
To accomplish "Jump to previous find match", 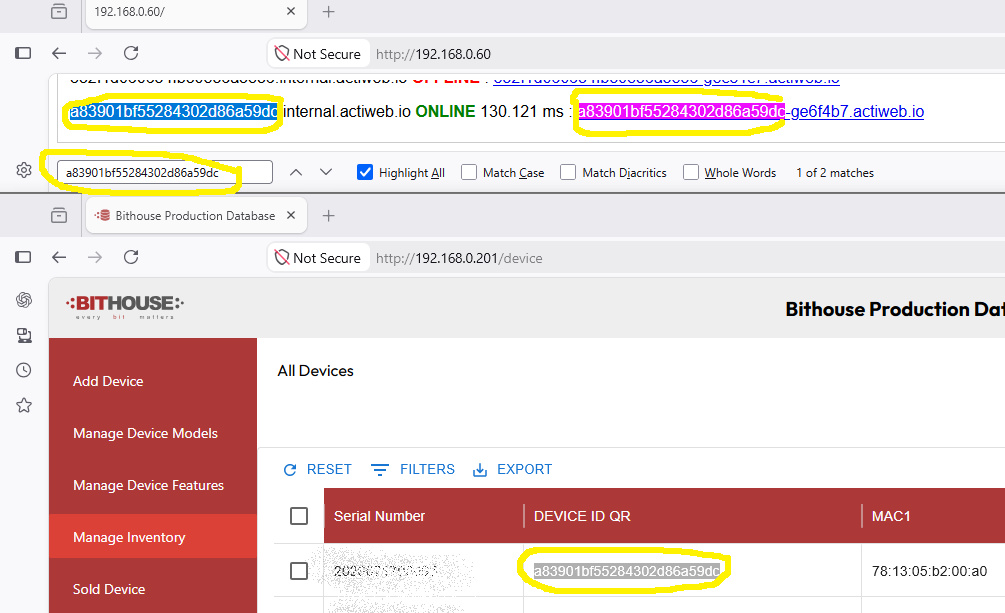I will (x=295, y=172).
